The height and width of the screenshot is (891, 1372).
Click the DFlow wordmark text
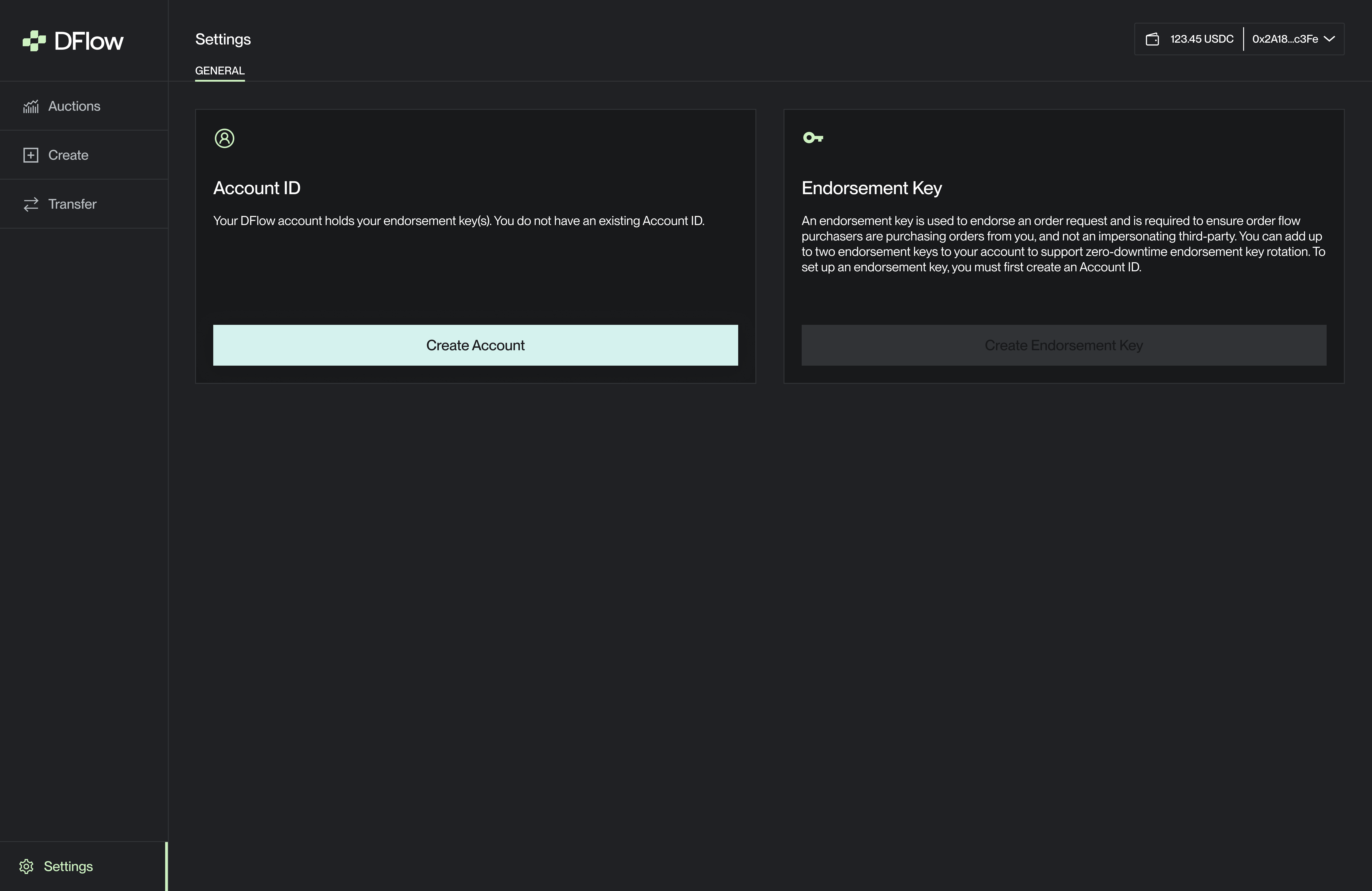(x=89, y=41)
